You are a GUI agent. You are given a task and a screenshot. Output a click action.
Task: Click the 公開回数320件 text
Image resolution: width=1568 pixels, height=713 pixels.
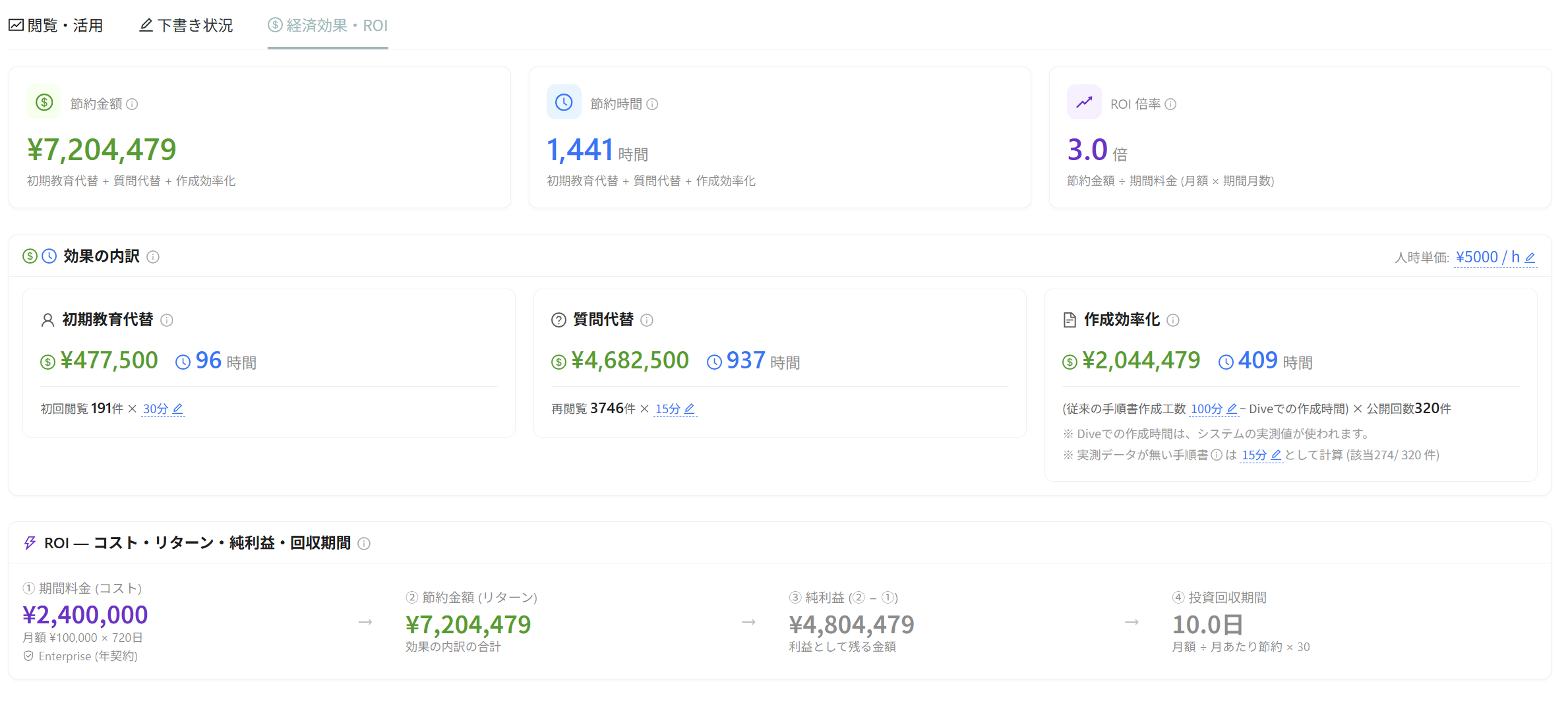coord(1408,409)
